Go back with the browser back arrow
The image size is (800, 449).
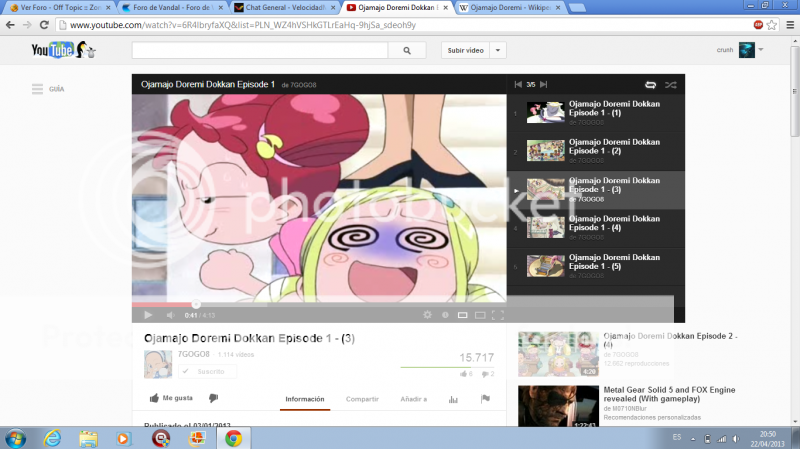click(x=10, y=24)
